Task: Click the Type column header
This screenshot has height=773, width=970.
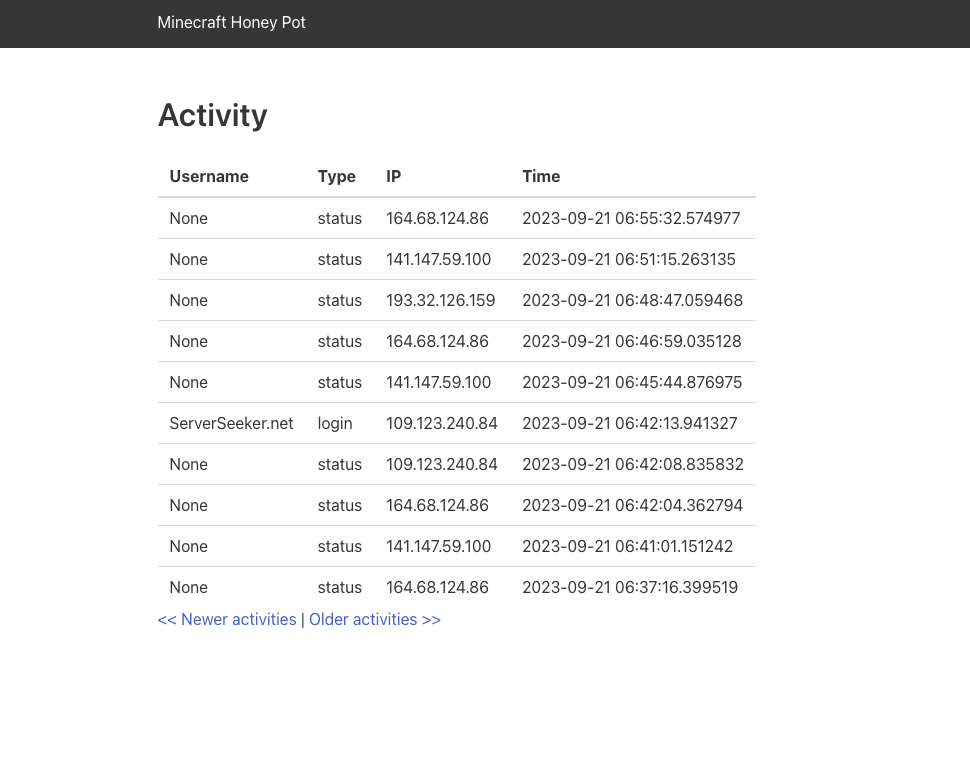Action: click(x=337, y=176)
